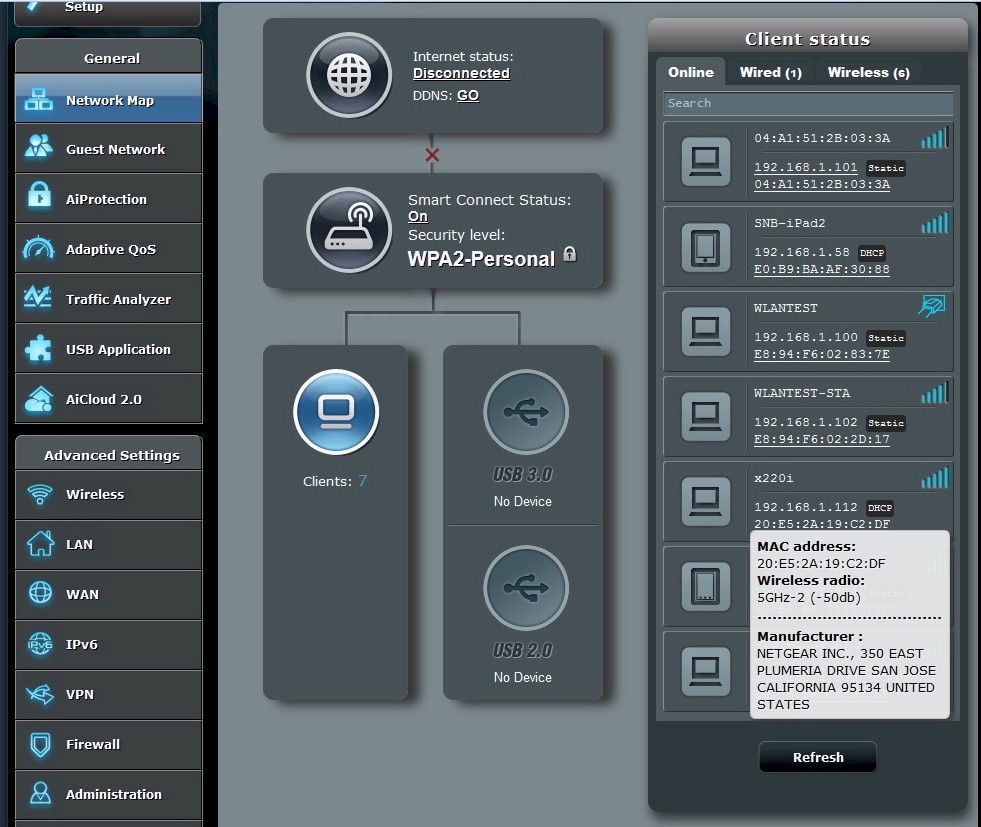This screenshot has height=827, width=981.
Task: Click the x220i client name
Action: click(773, 479)
